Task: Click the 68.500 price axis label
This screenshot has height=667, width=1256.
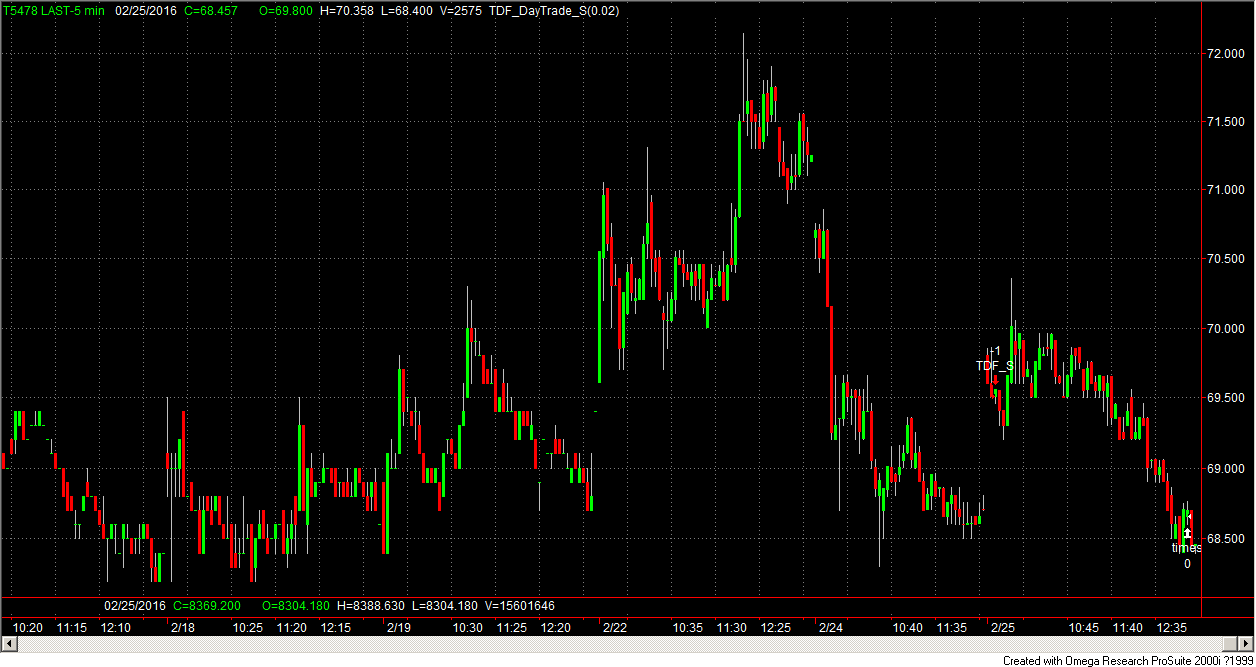Action: pos(1224,539)
